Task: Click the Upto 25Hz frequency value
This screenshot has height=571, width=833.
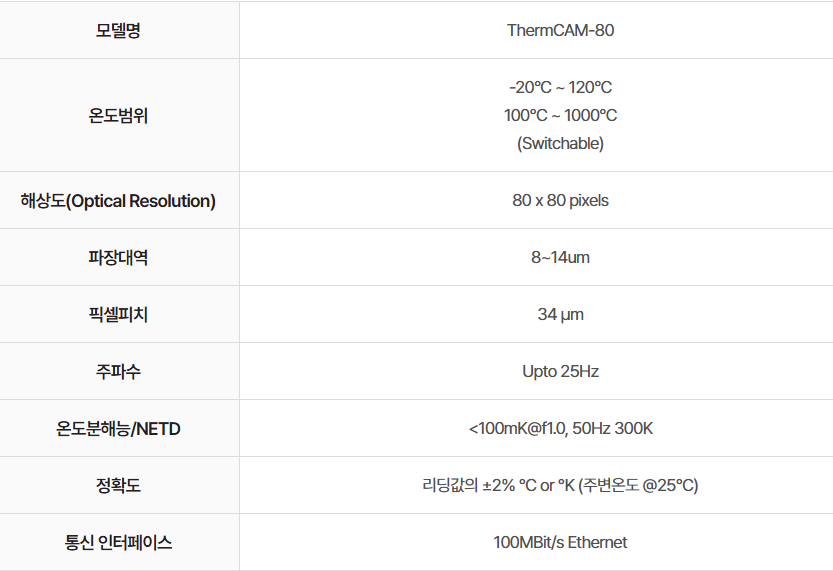Action: coord(560,372)
